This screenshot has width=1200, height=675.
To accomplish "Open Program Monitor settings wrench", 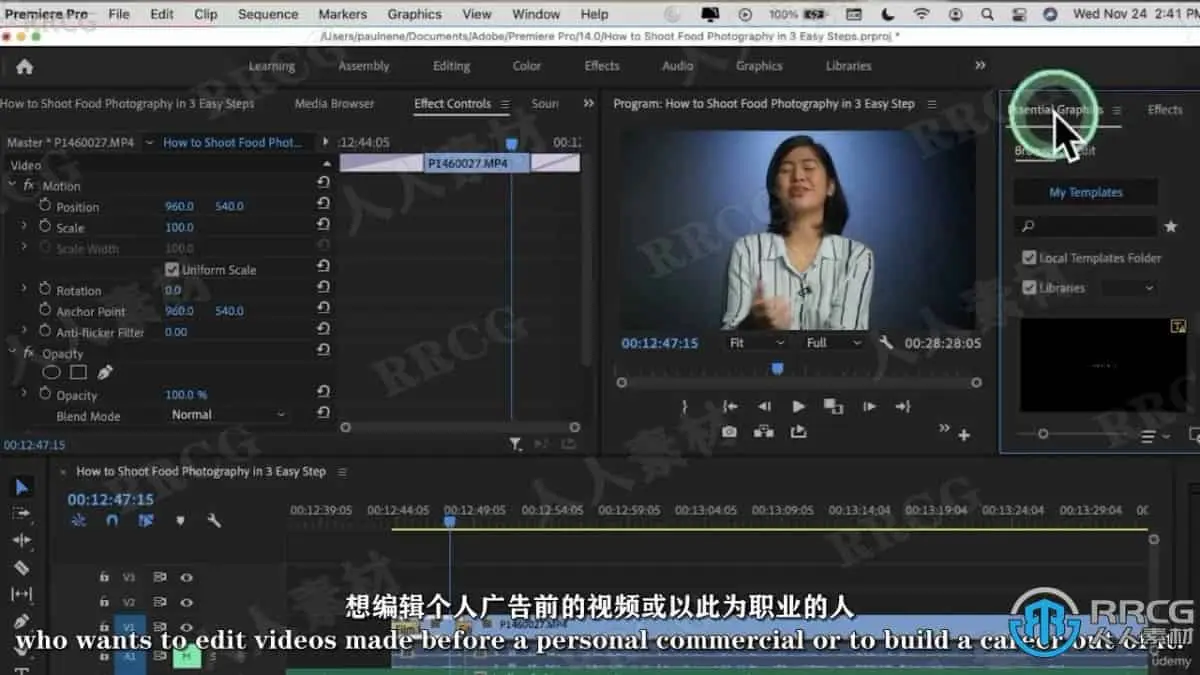I will (x=885, y=342).
